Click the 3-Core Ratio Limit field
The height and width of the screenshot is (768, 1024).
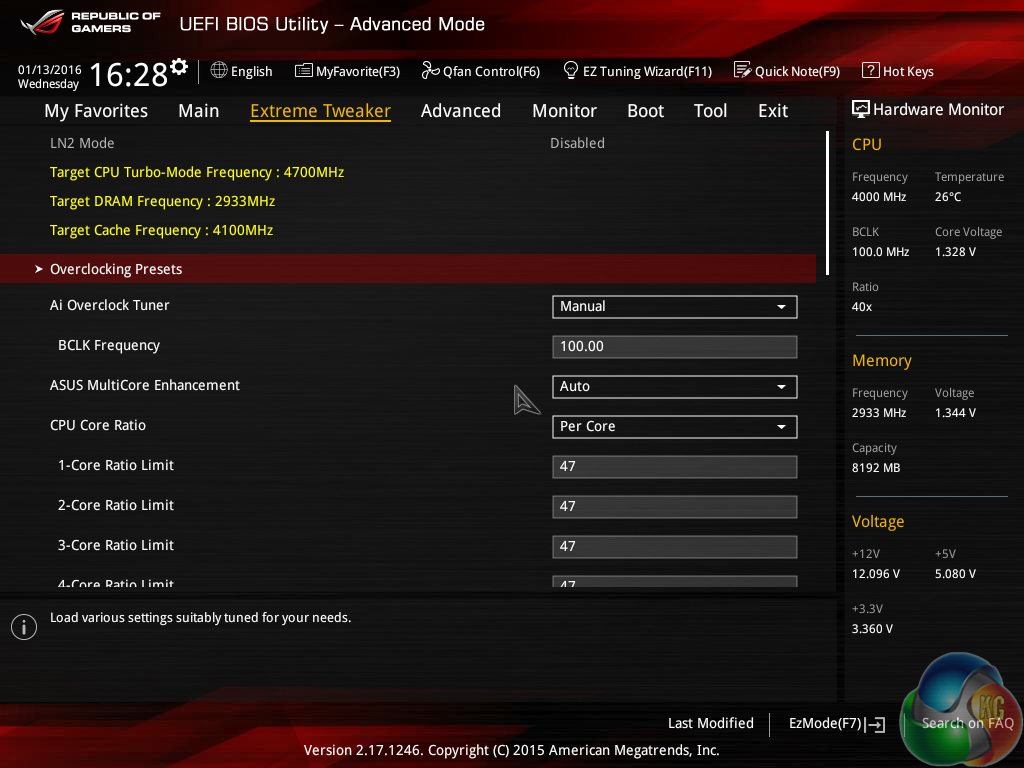[675, 546]
